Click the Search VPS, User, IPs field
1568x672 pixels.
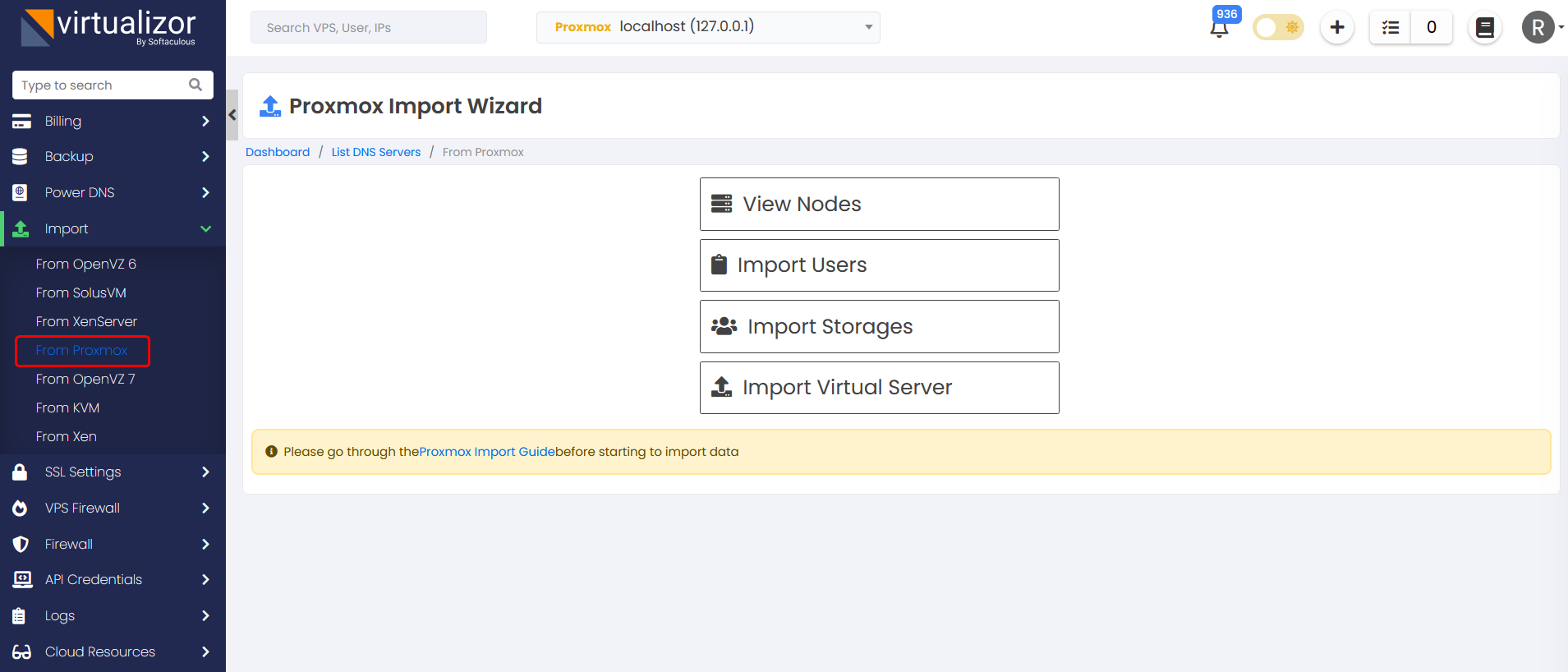[x=369, y=27]
